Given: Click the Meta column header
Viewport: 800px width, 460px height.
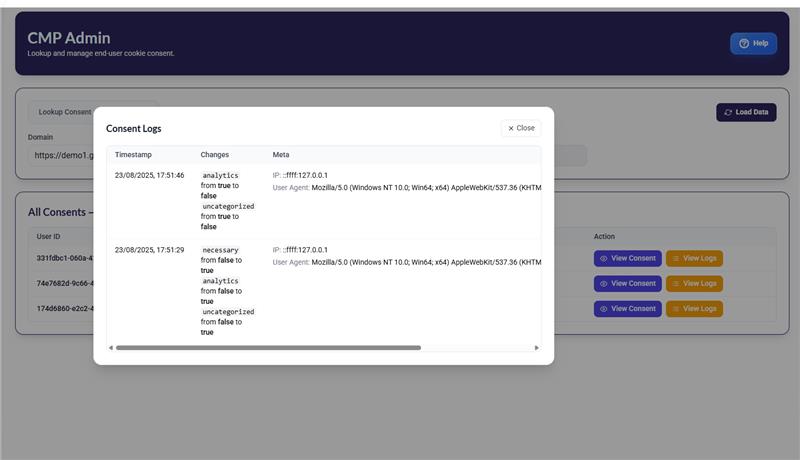Looking at the screenshot, I should point(281,155).
